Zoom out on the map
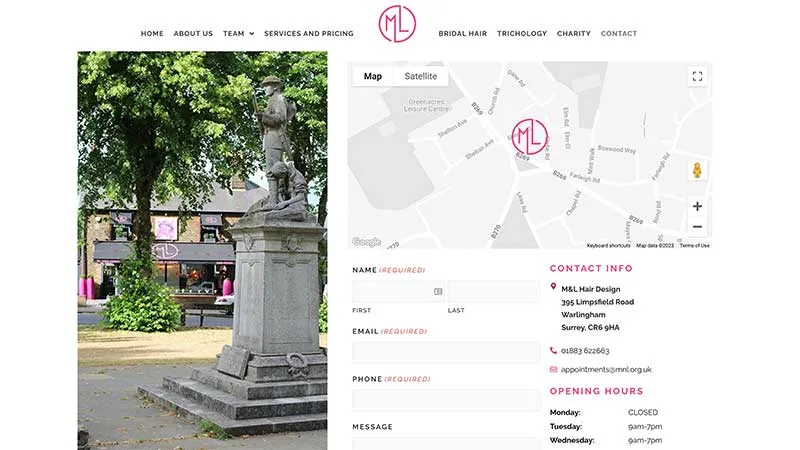 (x=697, y=227)
